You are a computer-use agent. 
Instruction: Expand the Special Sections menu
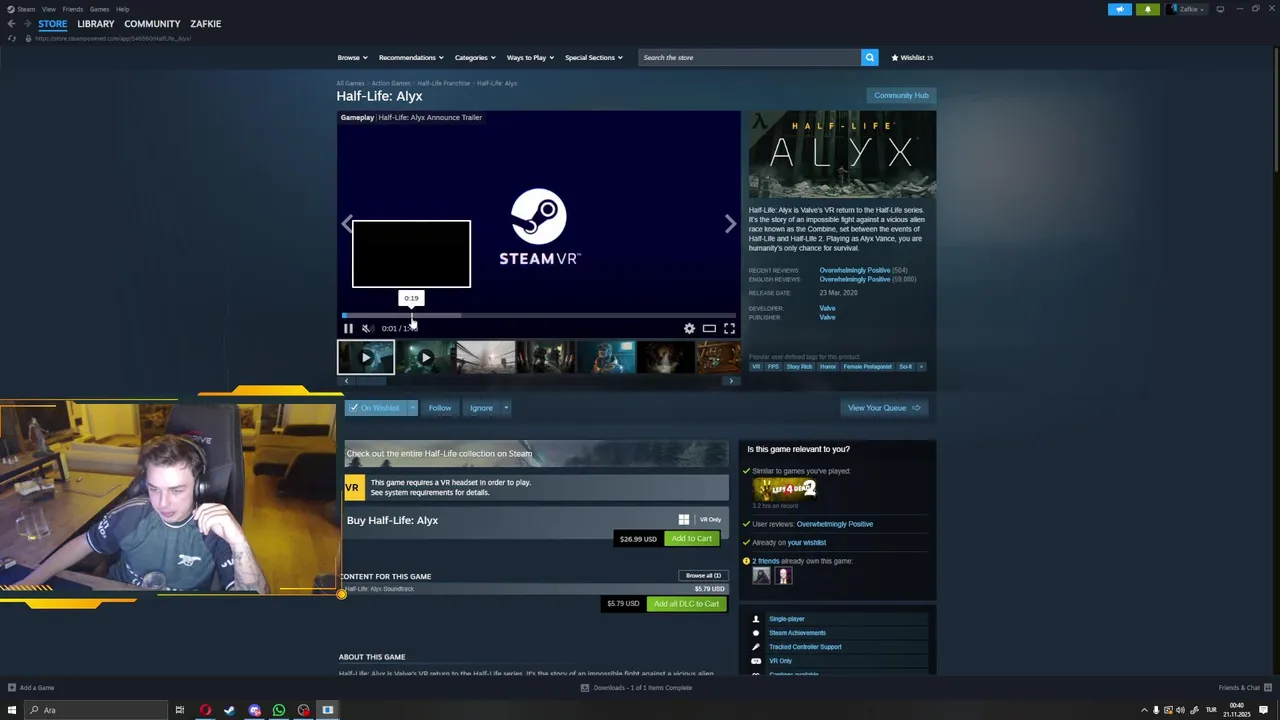pos(593,57)
